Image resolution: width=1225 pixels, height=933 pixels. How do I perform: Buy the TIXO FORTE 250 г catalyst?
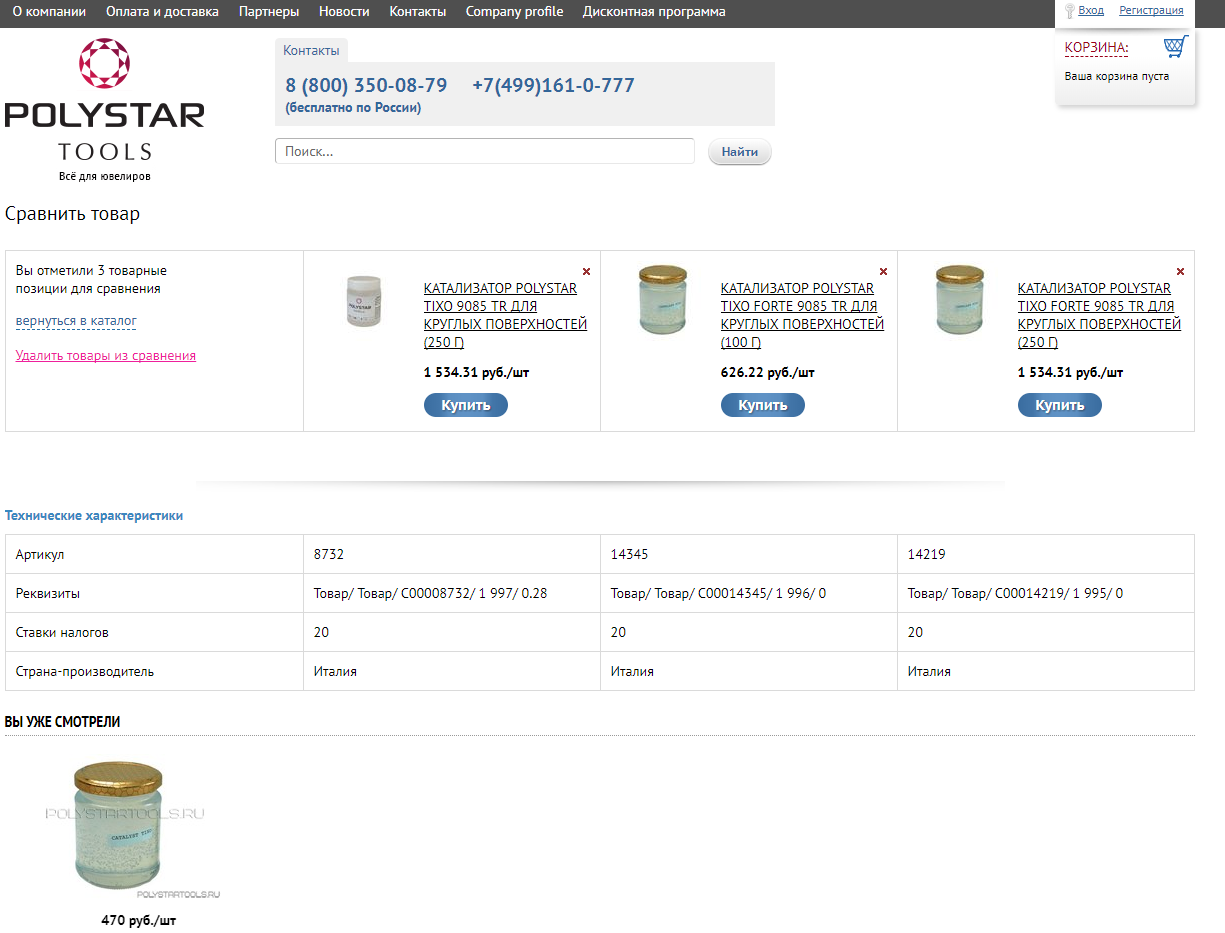[x=1060, y=405]
